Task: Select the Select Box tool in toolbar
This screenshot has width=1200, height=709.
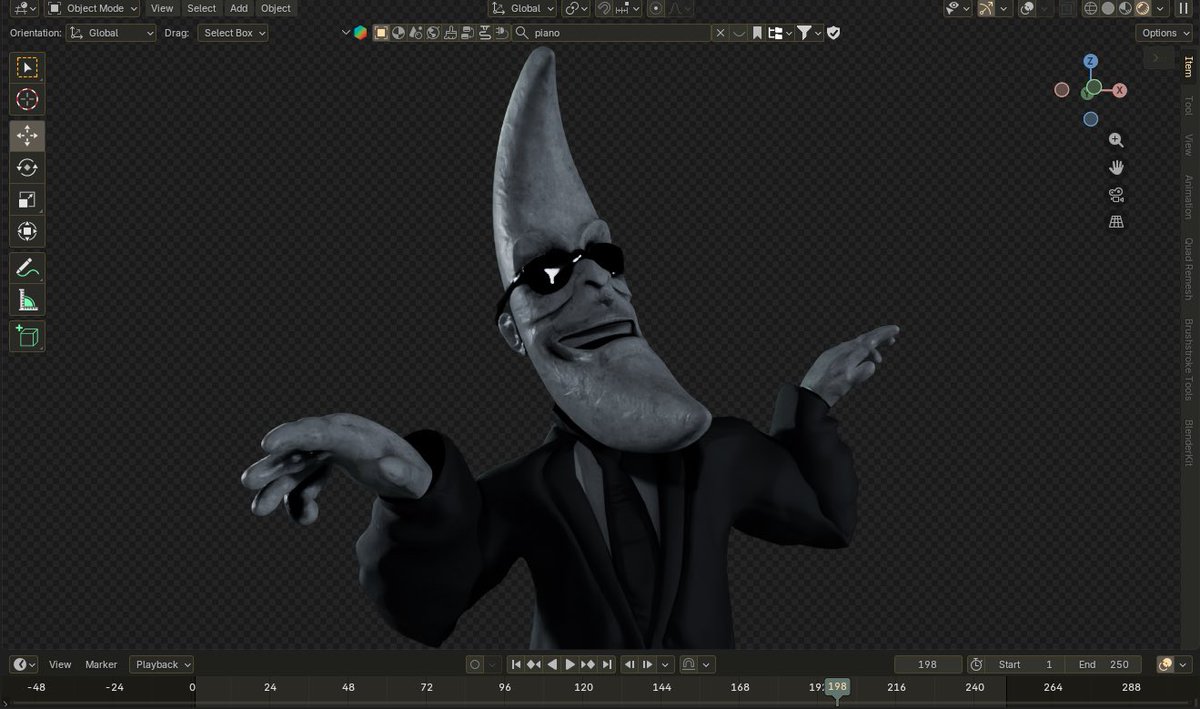Action: point(27,68)
